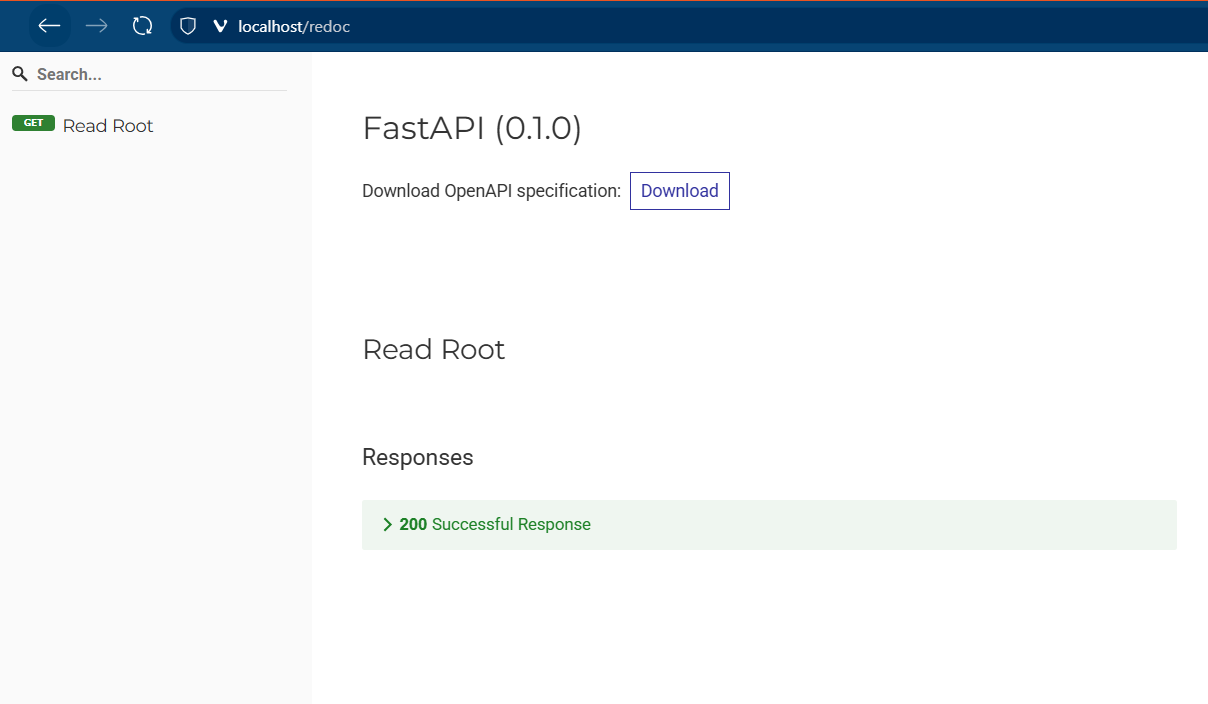Image resolution: width=1208 pixels, height=704 pixels.
Task: Select the localhost/redoc address bar
Action: tap(294, 27)
